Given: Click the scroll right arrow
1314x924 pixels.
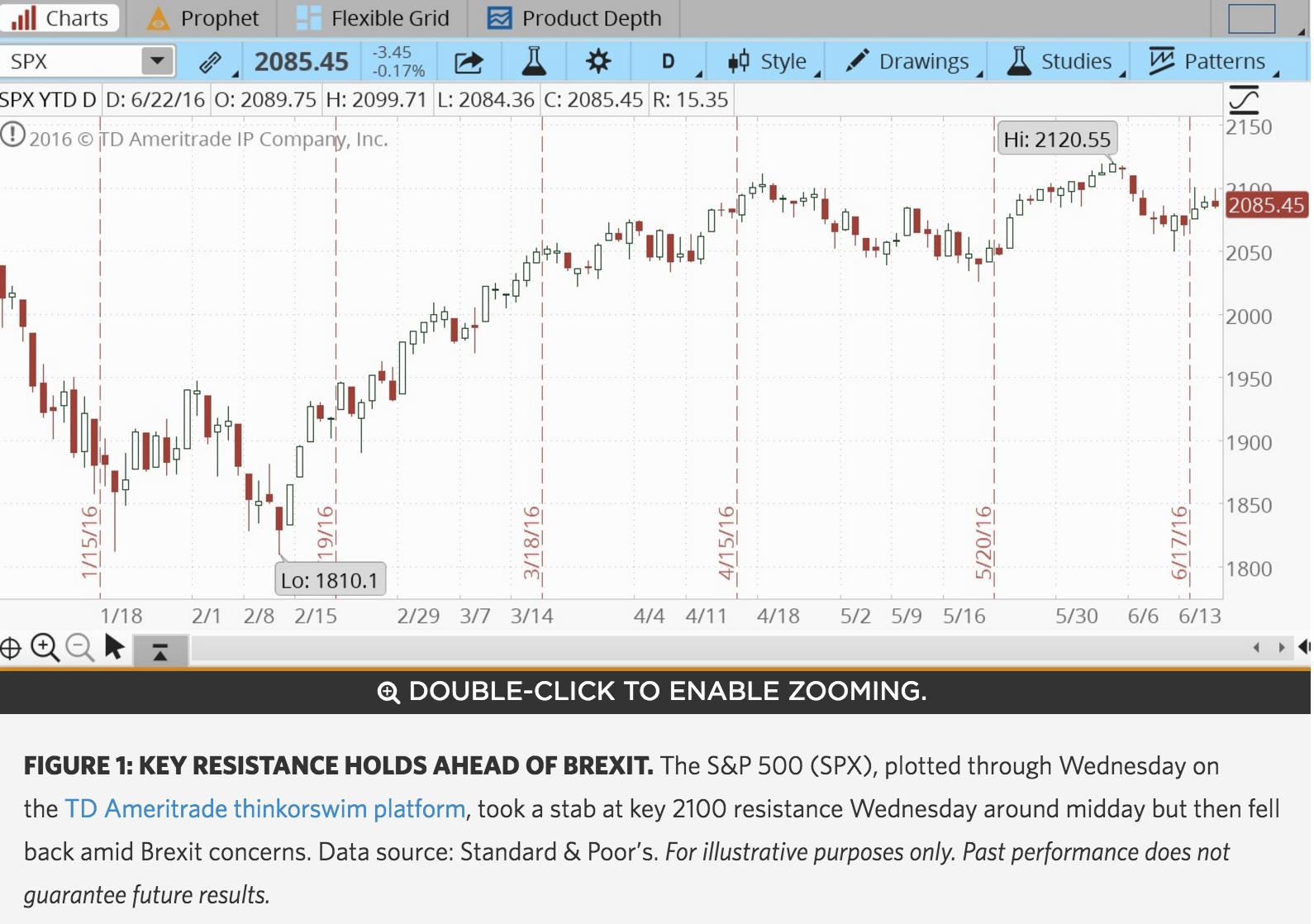Looking at the screenshot, I should [x=1282, y=648].
